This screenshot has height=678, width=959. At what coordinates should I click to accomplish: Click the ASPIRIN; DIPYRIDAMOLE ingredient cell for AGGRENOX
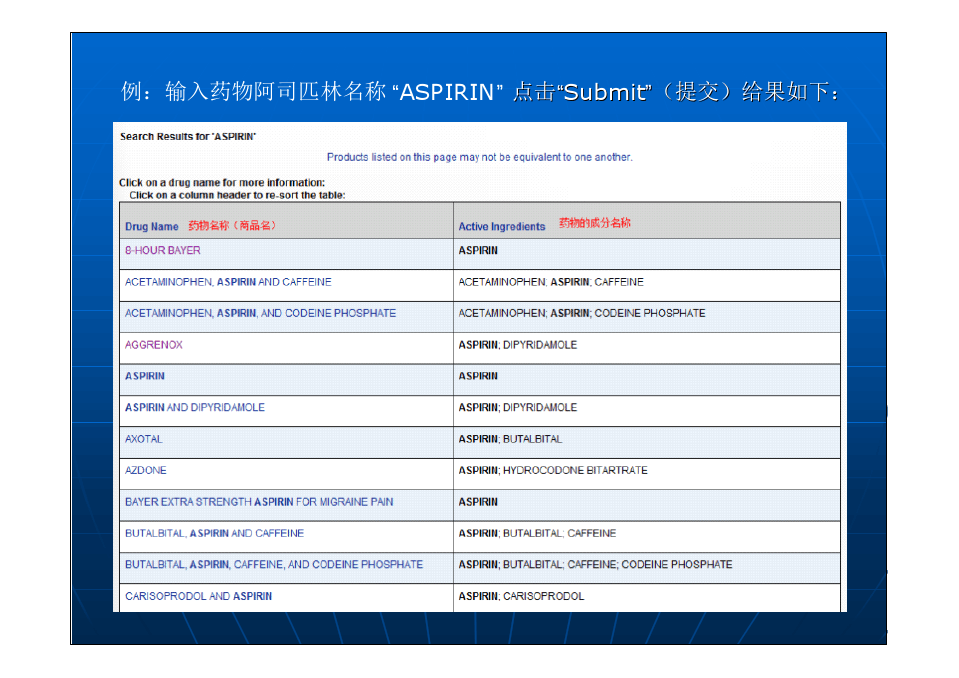(x=517, y=345)
